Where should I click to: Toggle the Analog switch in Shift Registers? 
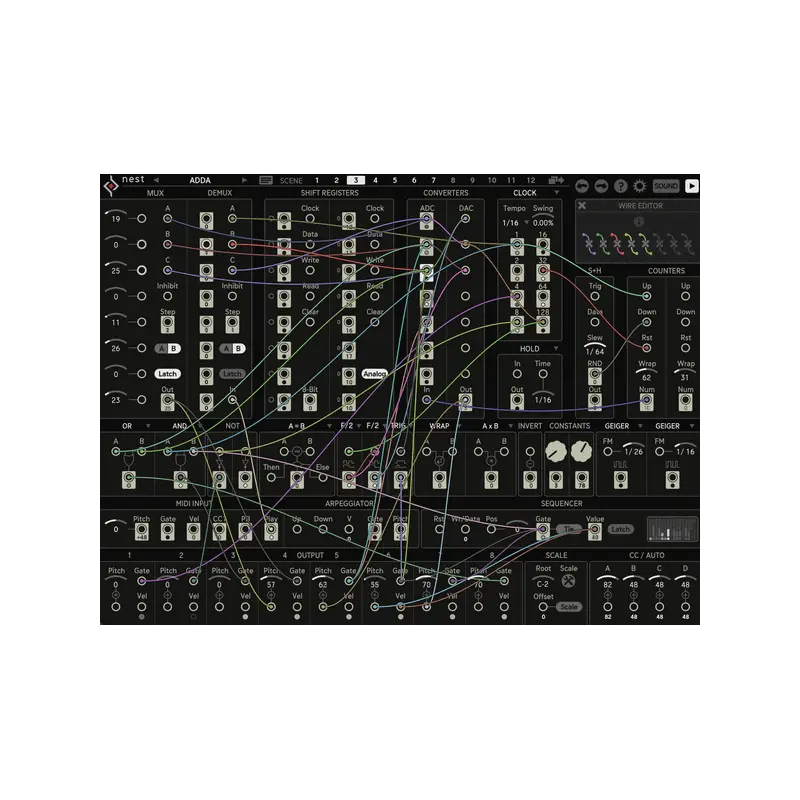coord(374,374)
